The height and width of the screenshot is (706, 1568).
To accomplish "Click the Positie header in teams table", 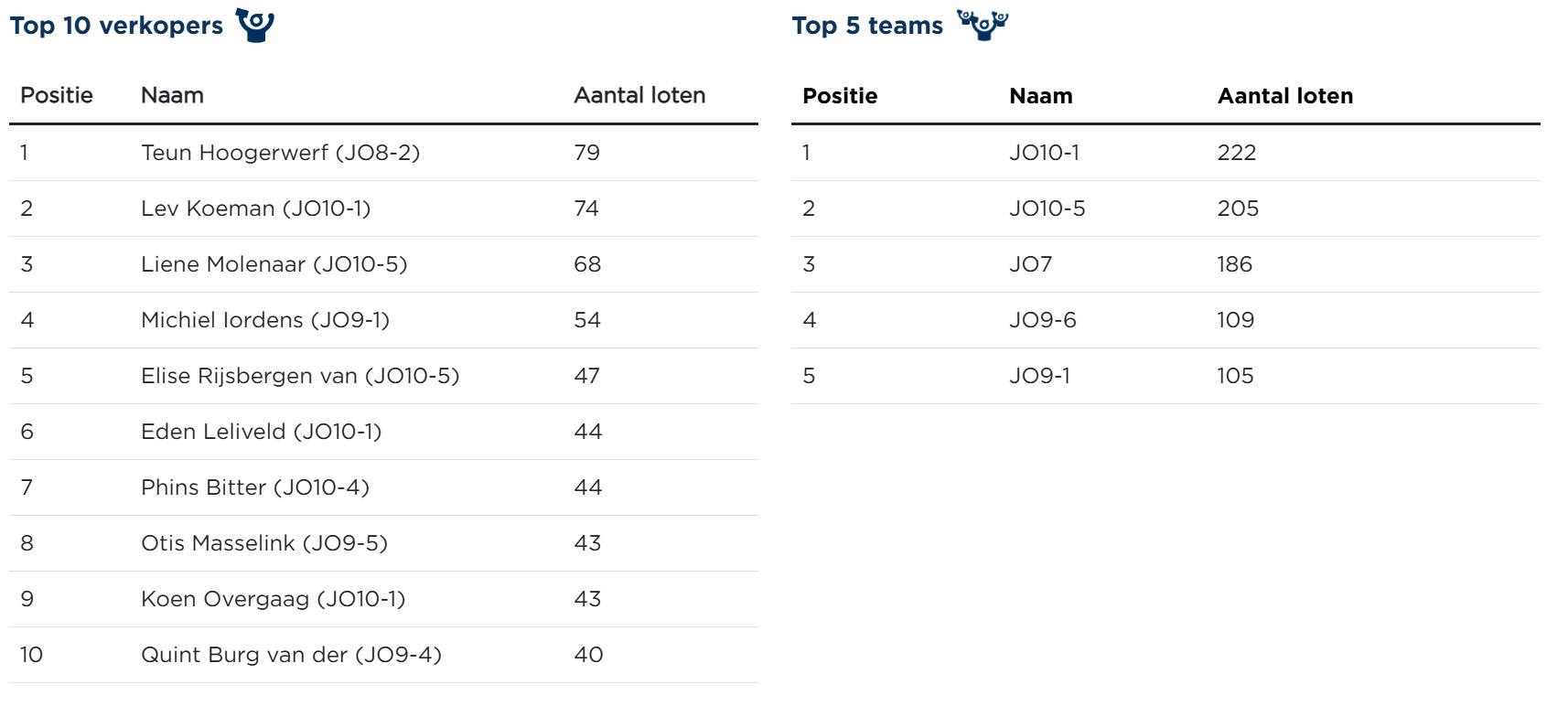I will coord(839,96).
